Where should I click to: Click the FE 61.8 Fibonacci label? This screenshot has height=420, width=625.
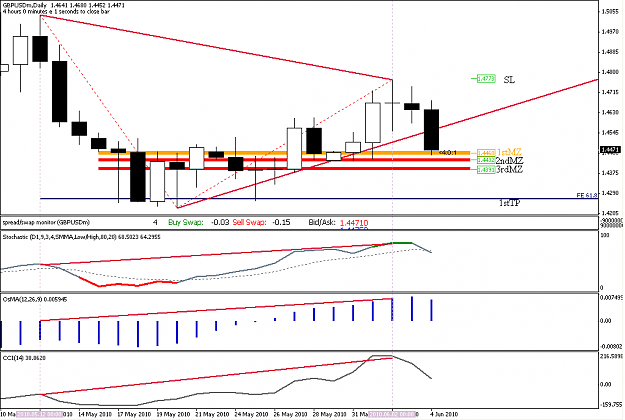(x=587, y=195)
